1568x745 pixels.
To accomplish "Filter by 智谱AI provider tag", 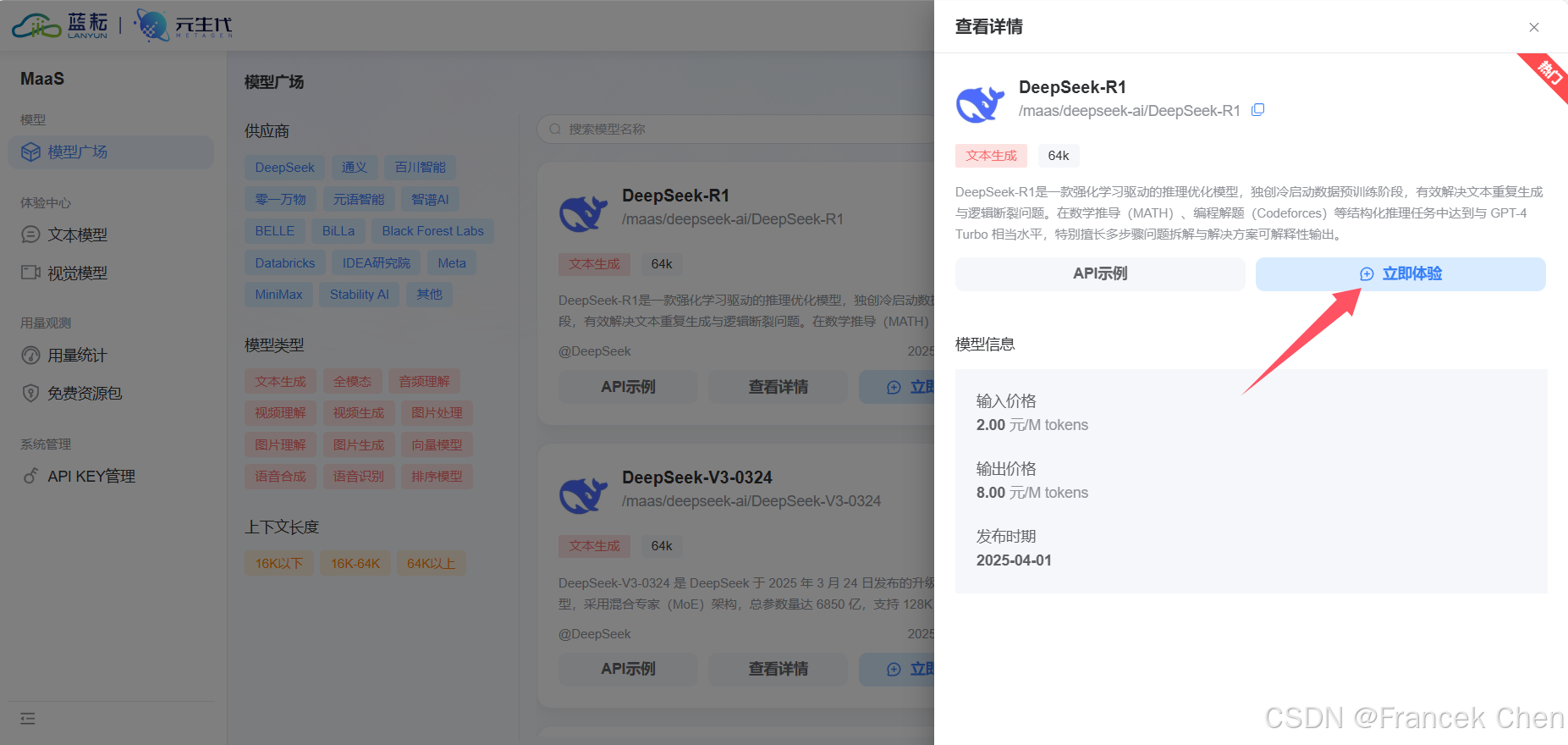I will click(430, 200).
